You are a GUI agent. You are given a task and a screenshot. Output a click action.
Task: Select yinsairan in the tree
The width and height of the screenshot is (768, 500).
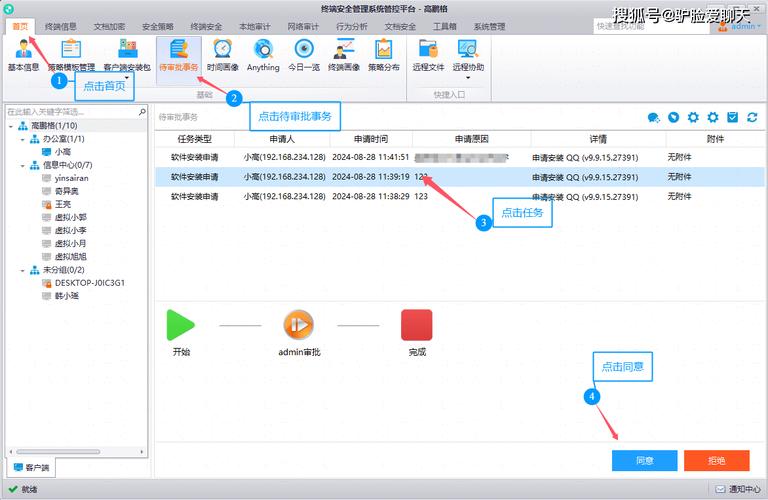[66, 178]
